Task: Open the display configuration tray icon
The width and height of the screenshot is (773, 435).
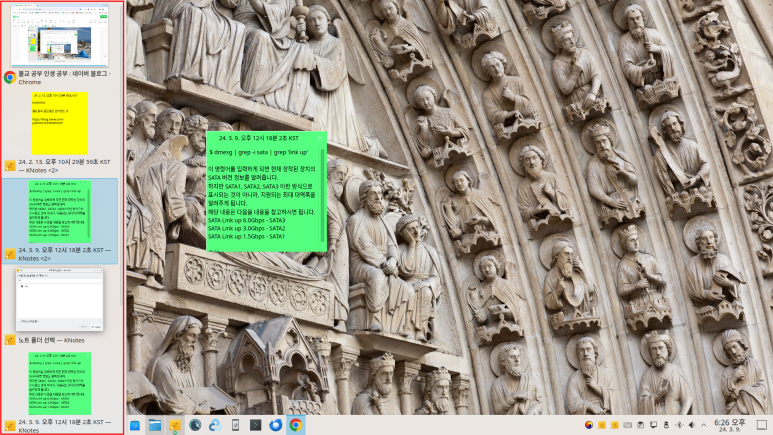Action: 653,425
